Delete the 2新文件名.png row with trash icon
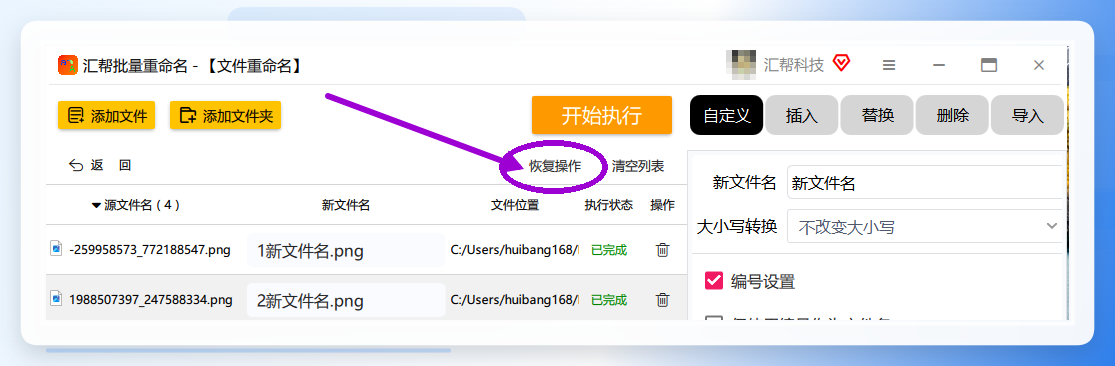This screenshot has width=1115, height=366. tap(662, 300)
